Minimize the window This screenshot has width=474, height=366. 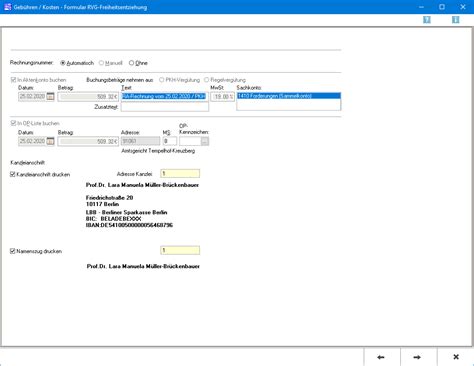click(421, 7)
